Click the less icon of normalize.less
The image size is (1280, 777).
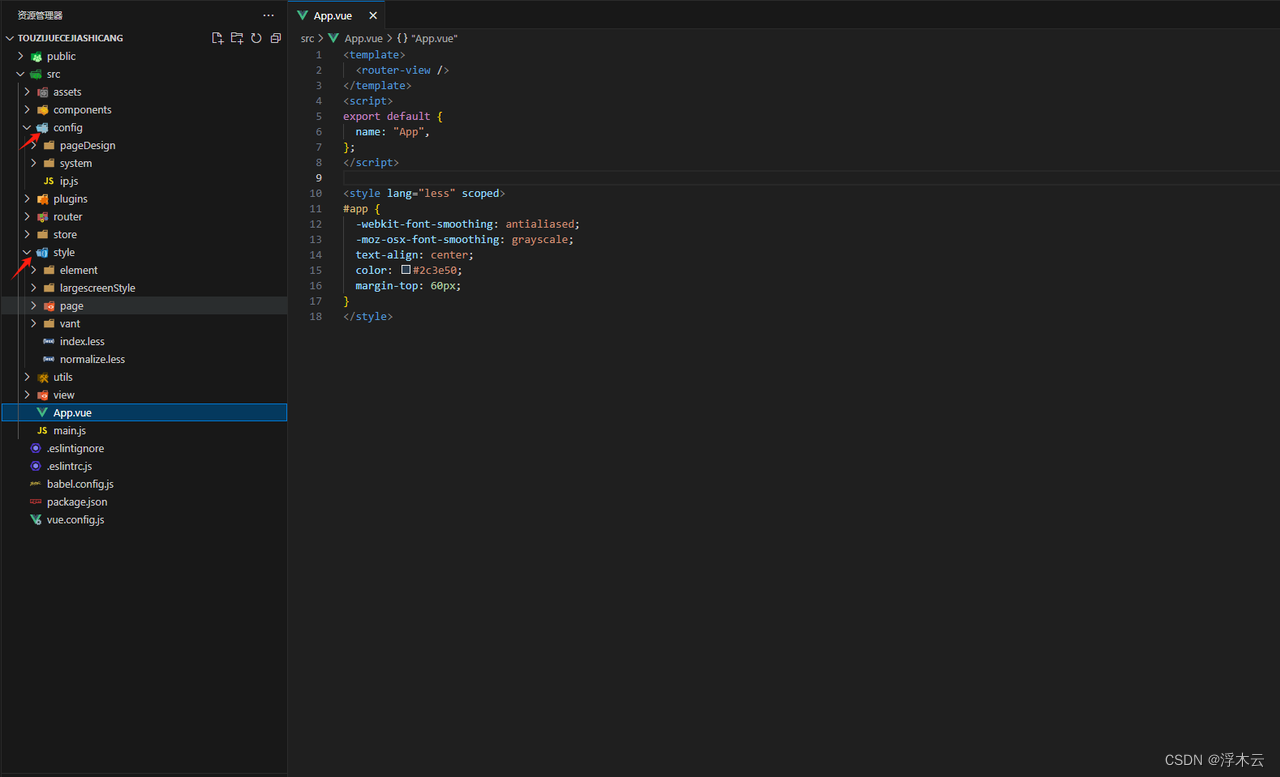pos(49,359)
